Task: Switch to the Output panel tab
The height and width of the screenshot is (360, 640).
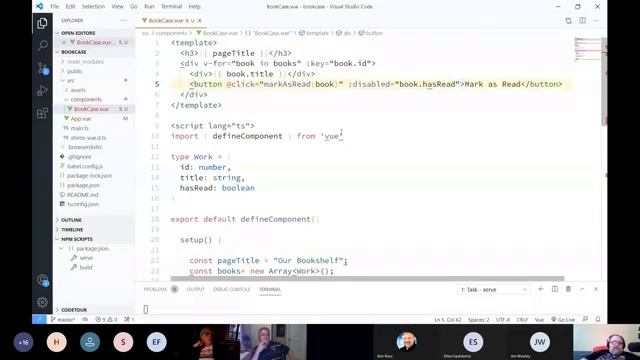Action: pos(196,289)
